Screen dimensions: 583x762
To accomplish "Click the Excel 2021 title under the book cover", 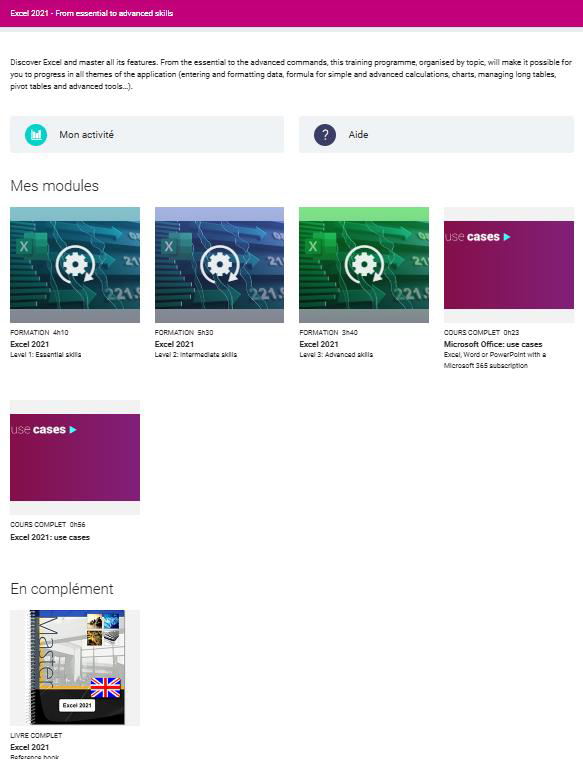I will (x=30, y=747).
